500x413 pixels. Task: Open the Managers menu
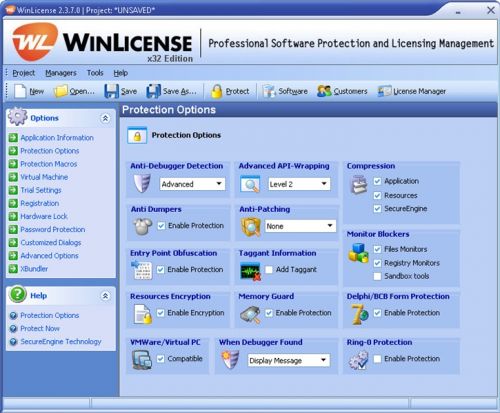click(x=61, y=73)
